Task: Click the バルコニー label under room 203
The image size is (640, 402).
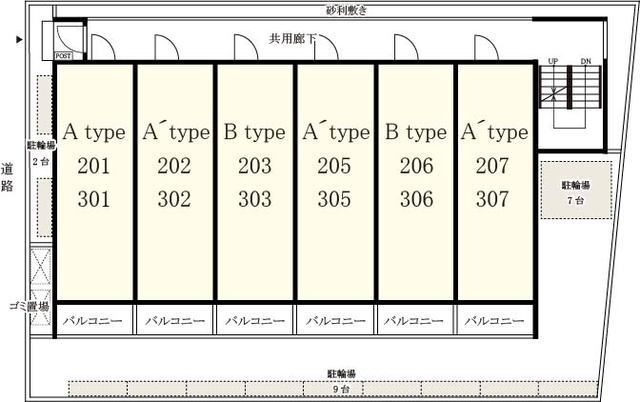Action: [255, 321]
